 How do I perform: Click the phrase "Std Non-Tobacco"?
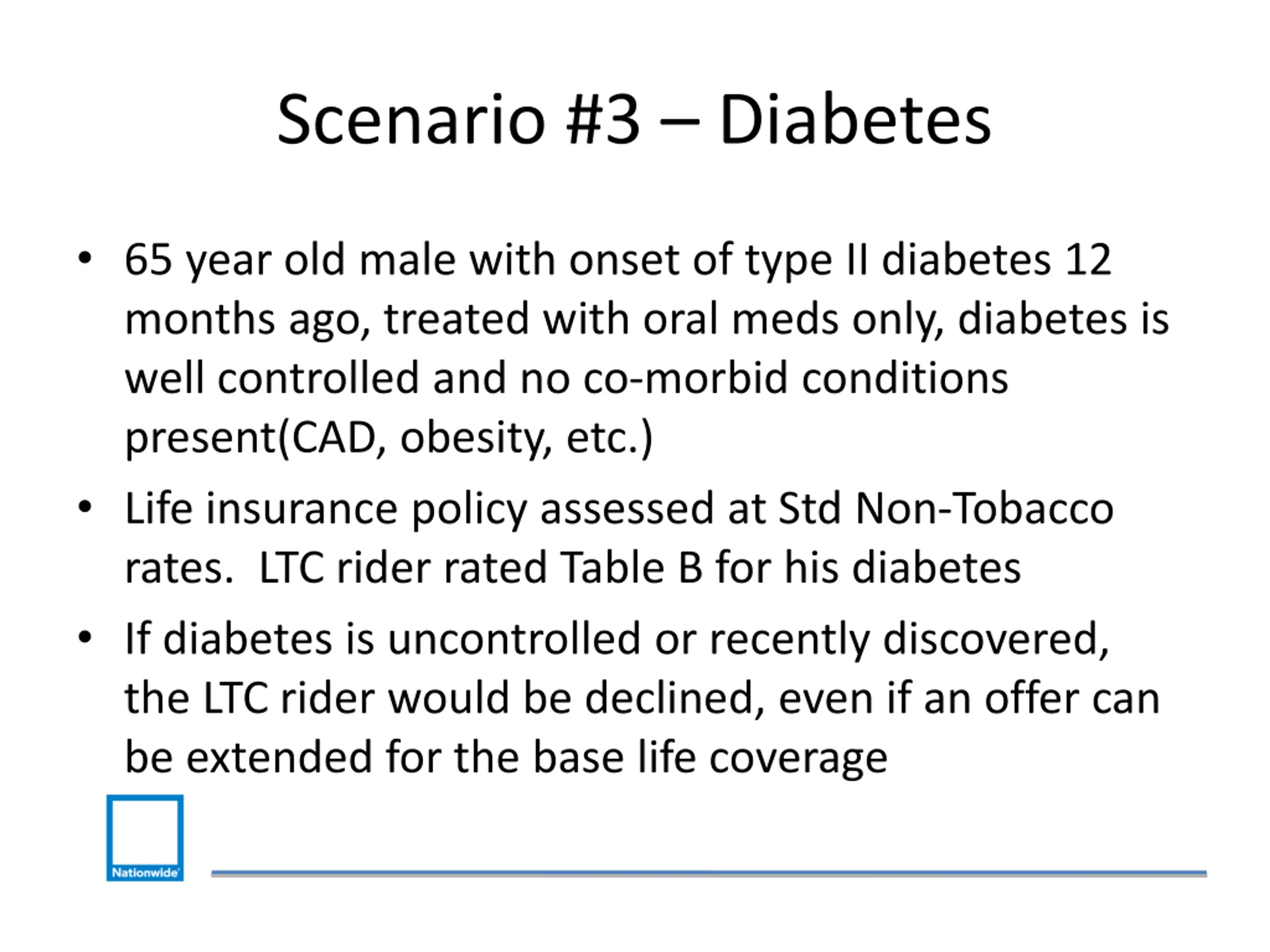point(945,508)
